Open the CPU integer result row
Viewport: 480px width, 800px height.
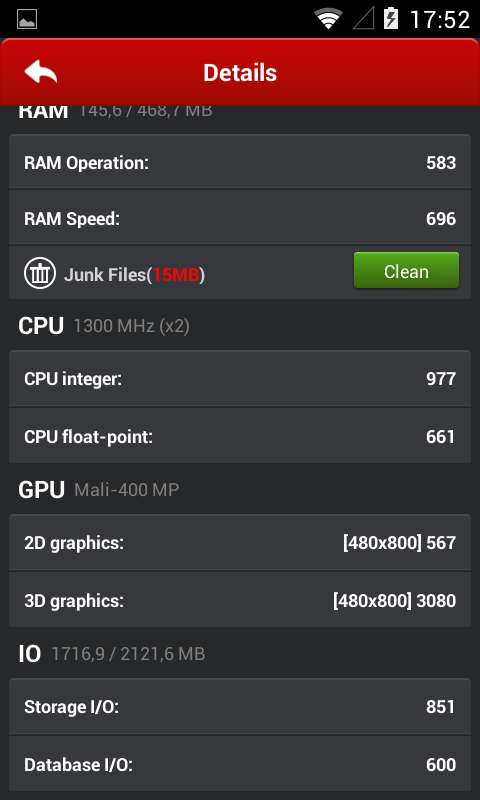240,379
